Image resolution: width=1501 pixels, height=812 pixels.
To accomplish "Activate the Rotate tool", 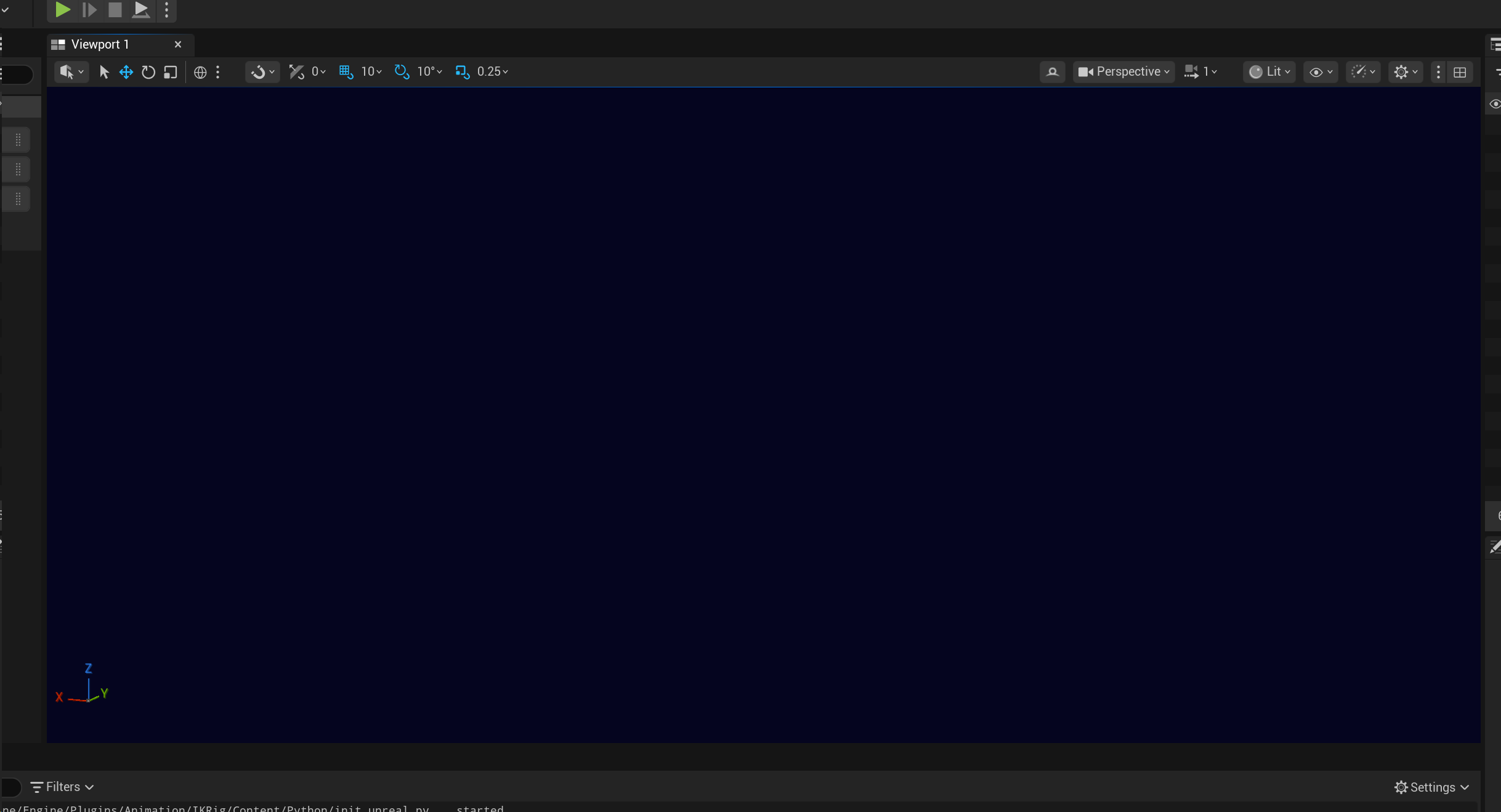I will pyautogui.click(x=148, y=72).
